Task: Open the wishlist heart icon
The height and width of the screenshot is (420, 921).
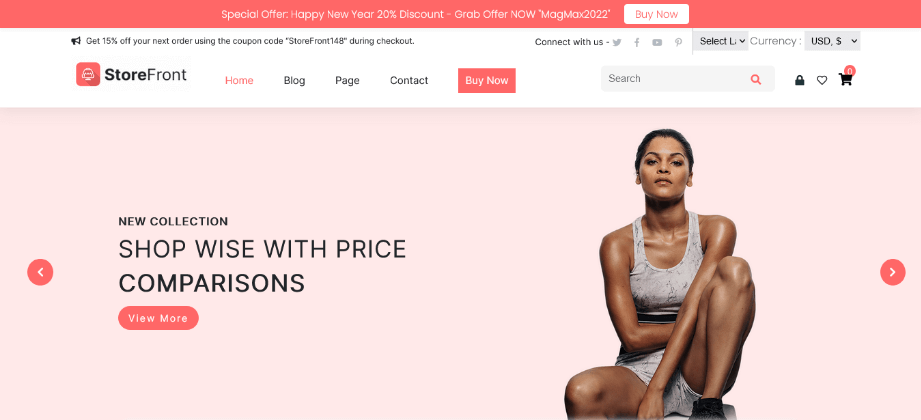Action: click(x=822, y=80)
